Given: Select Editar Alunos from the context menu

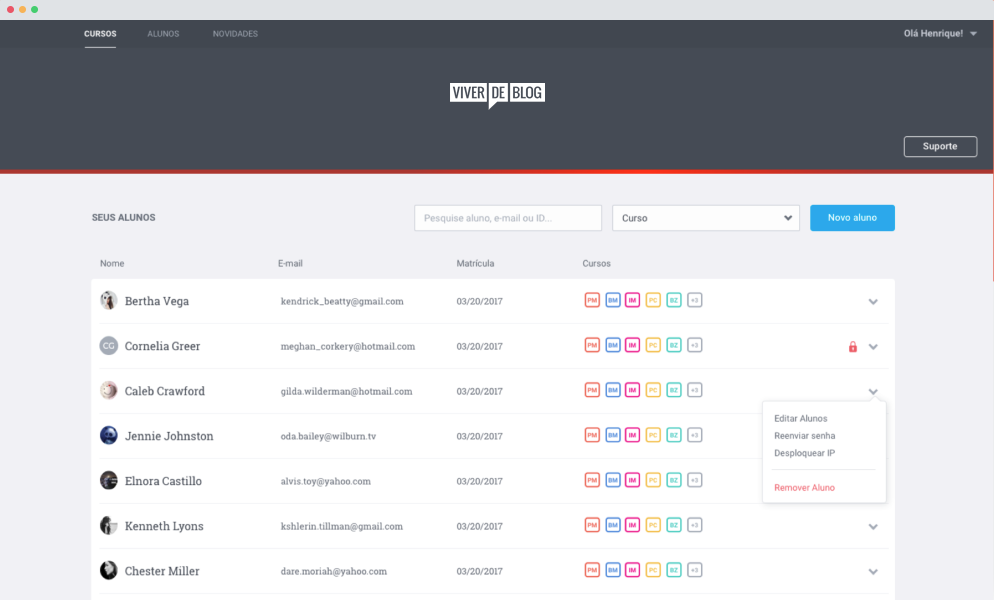Looking at the screenshot, I should 801,419.
